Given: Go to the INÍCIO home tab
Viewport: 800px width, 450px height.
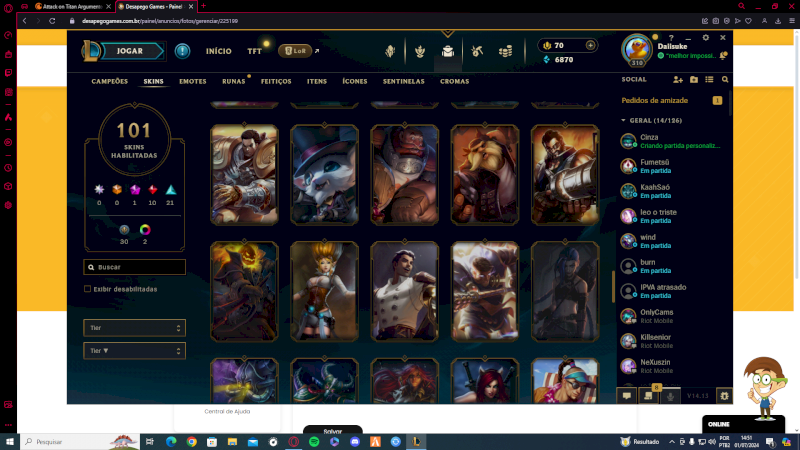Looking at the screenshot, I should 218,52.
